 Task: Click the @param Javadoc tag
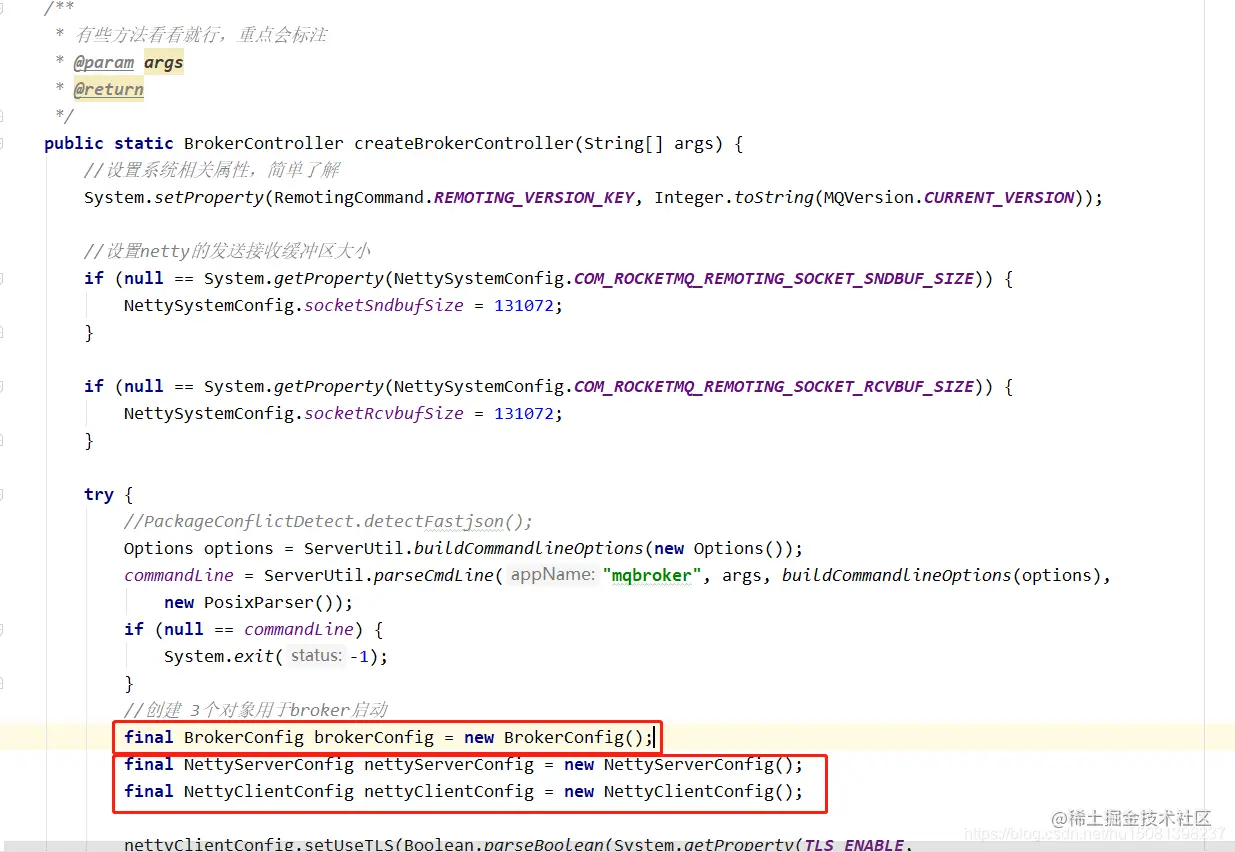tap(104, 63)
